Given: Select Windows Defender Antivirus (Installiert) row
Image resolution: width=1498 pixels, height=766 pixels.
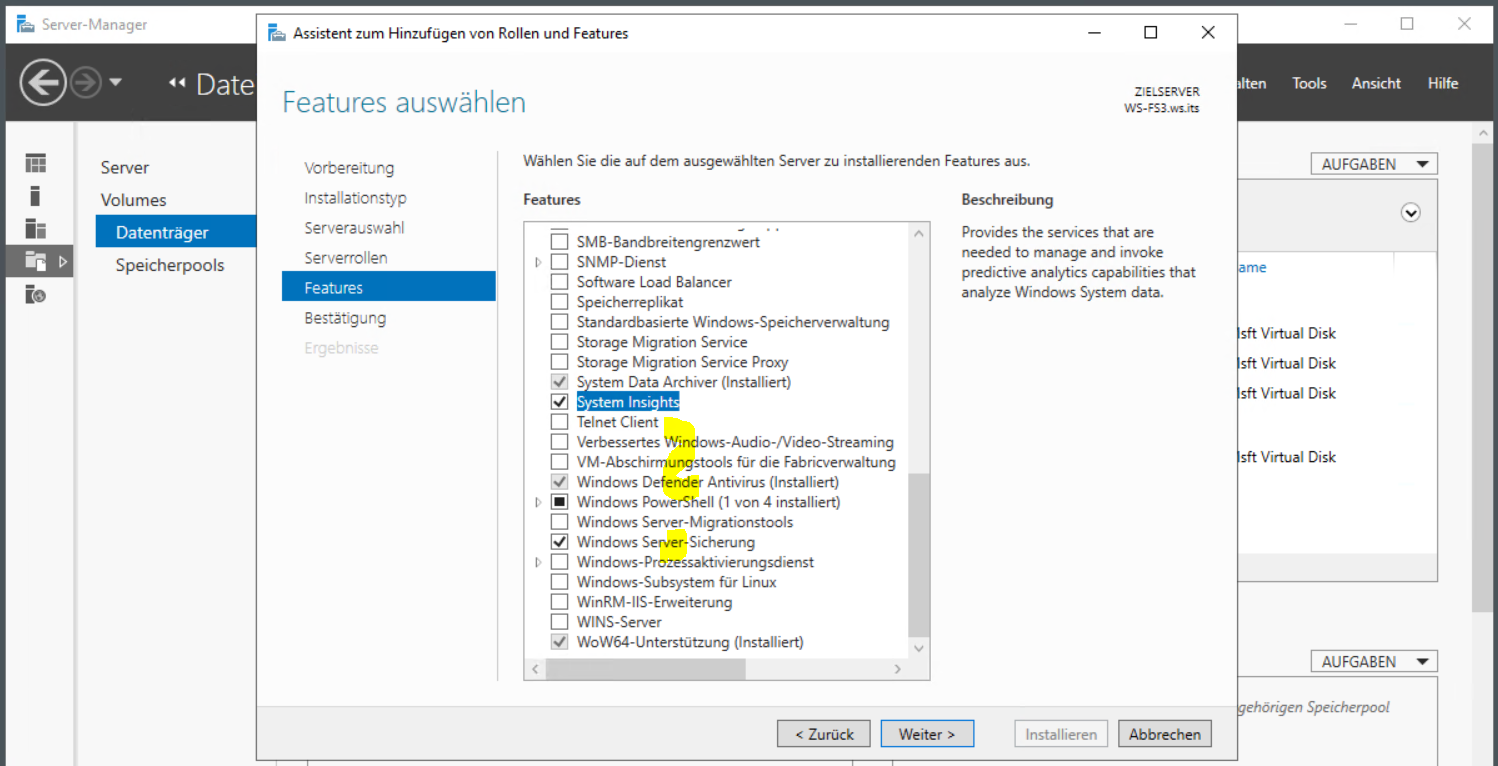Looking at the screenshot, I should tap(707, 482).
